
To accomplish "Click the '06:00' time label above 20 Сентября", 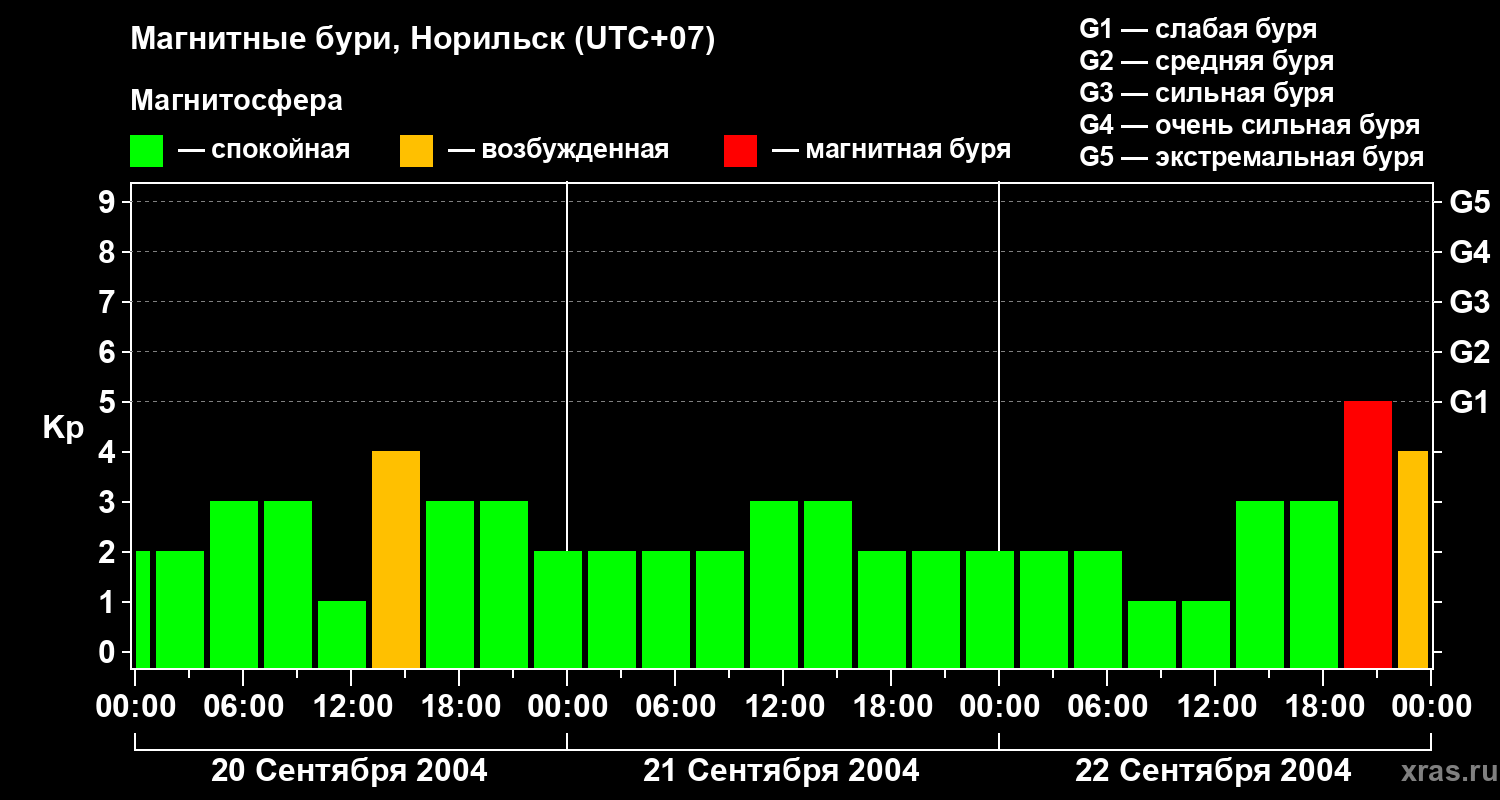I will [x=243, y=707].
